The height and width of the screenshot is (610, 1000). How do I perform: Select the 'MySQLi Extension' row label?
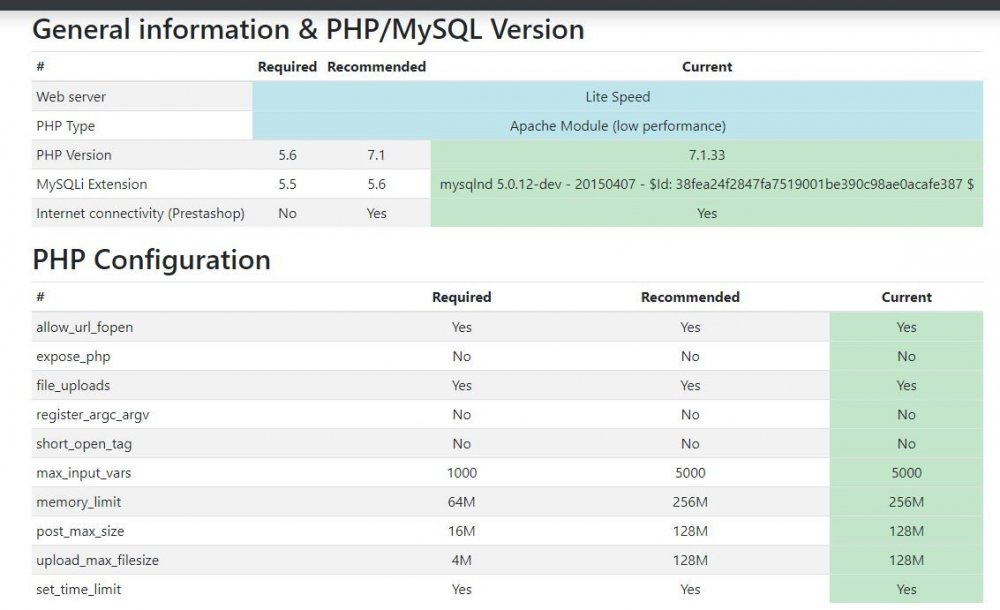coord(91,184)
